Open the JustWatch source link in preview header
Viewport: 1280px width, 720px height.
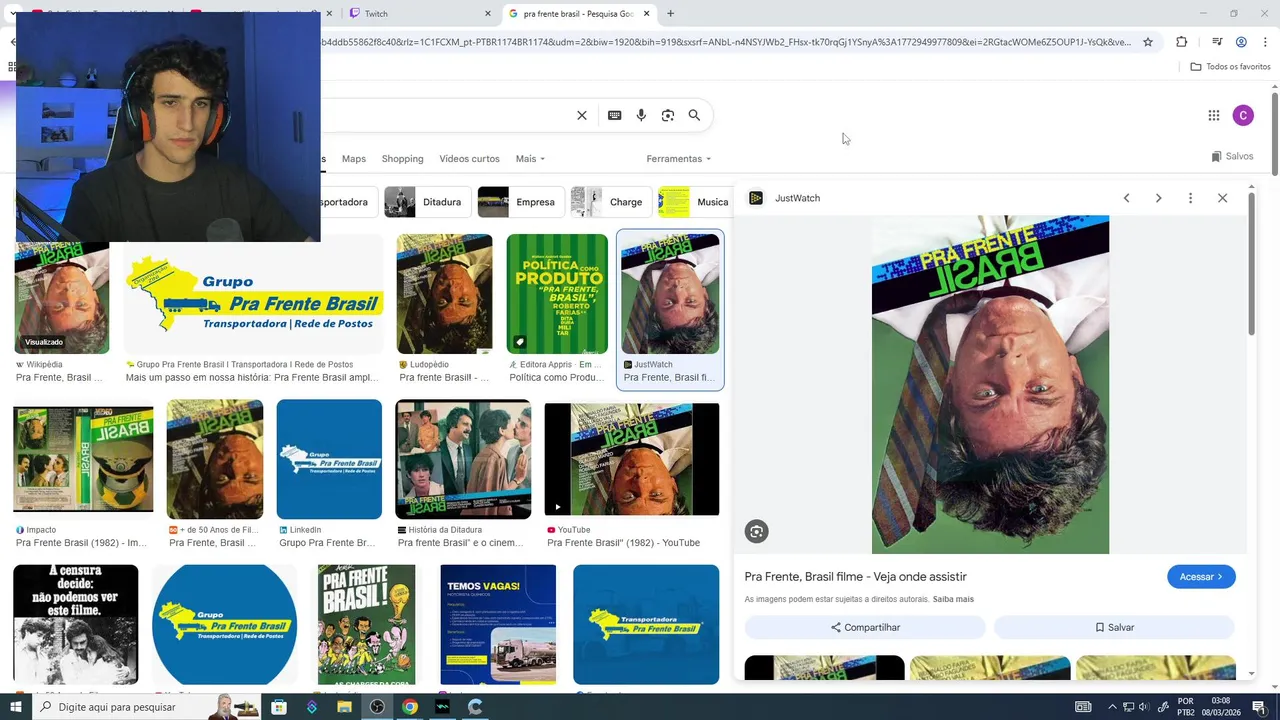click(797, 198)
